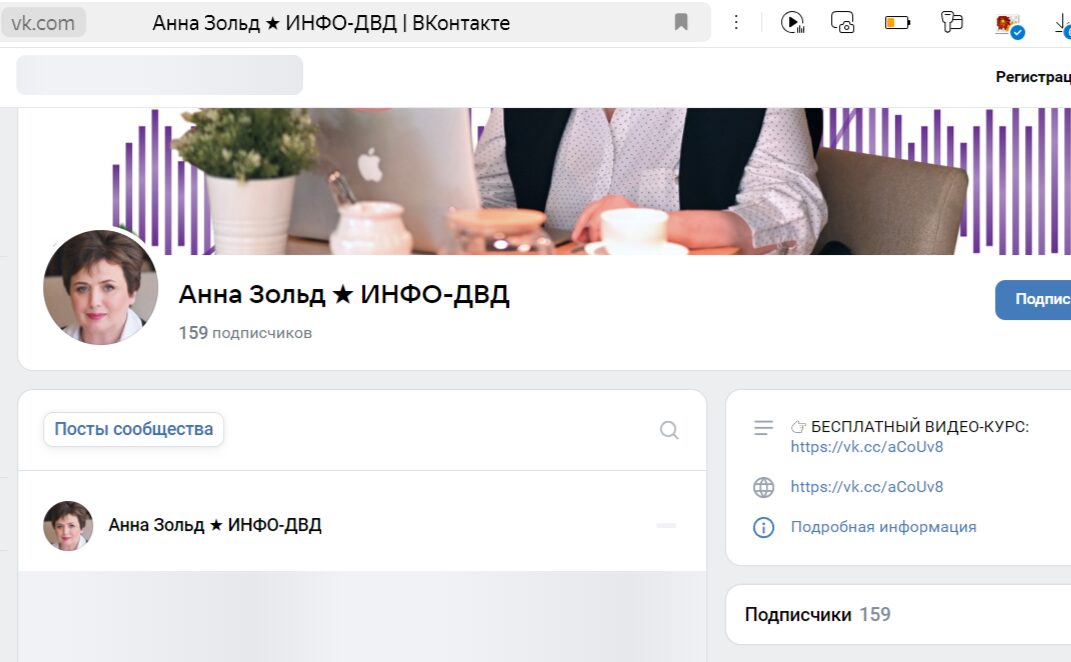
Task: Open the free video course vk.cc link
Action: [x=867, y=447]
